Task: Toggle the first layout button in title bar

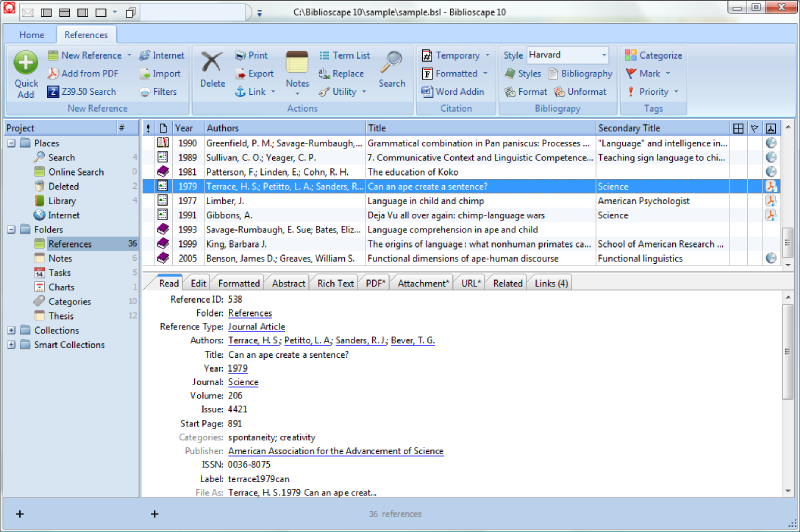Action: 46,12
